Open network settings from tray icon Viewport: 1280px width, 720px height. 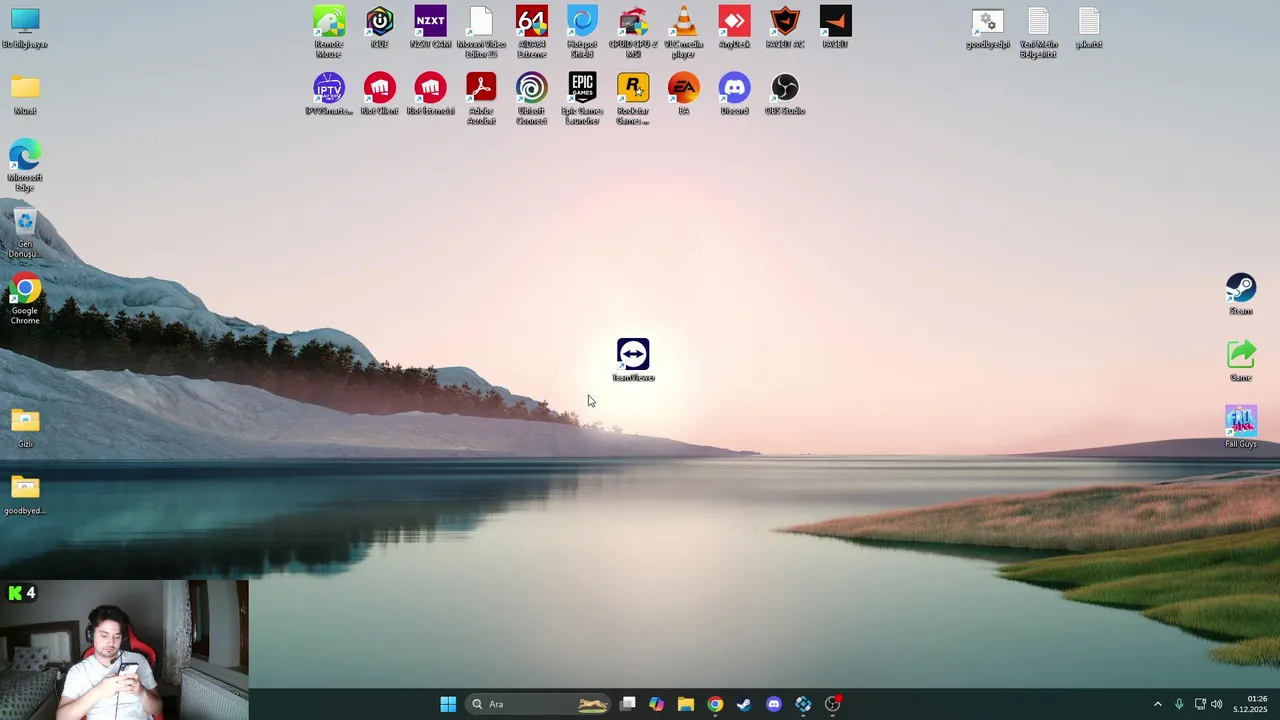(x=1200, y=704)
